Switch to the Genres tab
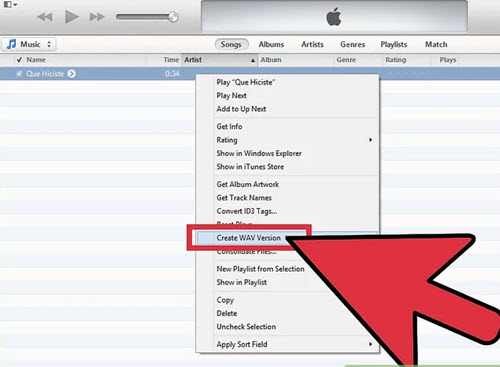The height and width of the screenshot is (367, 500). pos(353,44)
